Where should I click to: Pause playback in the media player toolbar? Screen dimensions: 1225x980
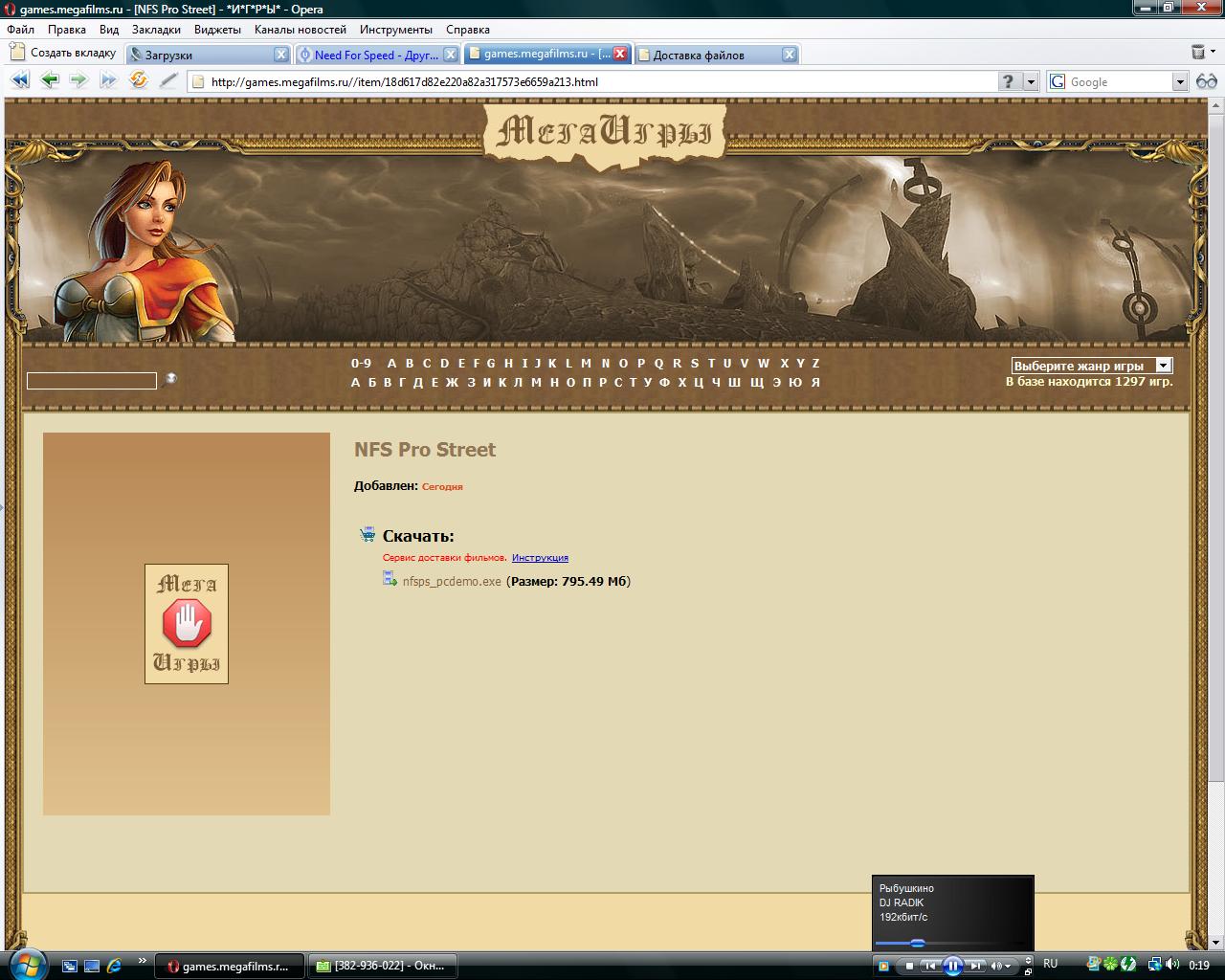point(952,966)
